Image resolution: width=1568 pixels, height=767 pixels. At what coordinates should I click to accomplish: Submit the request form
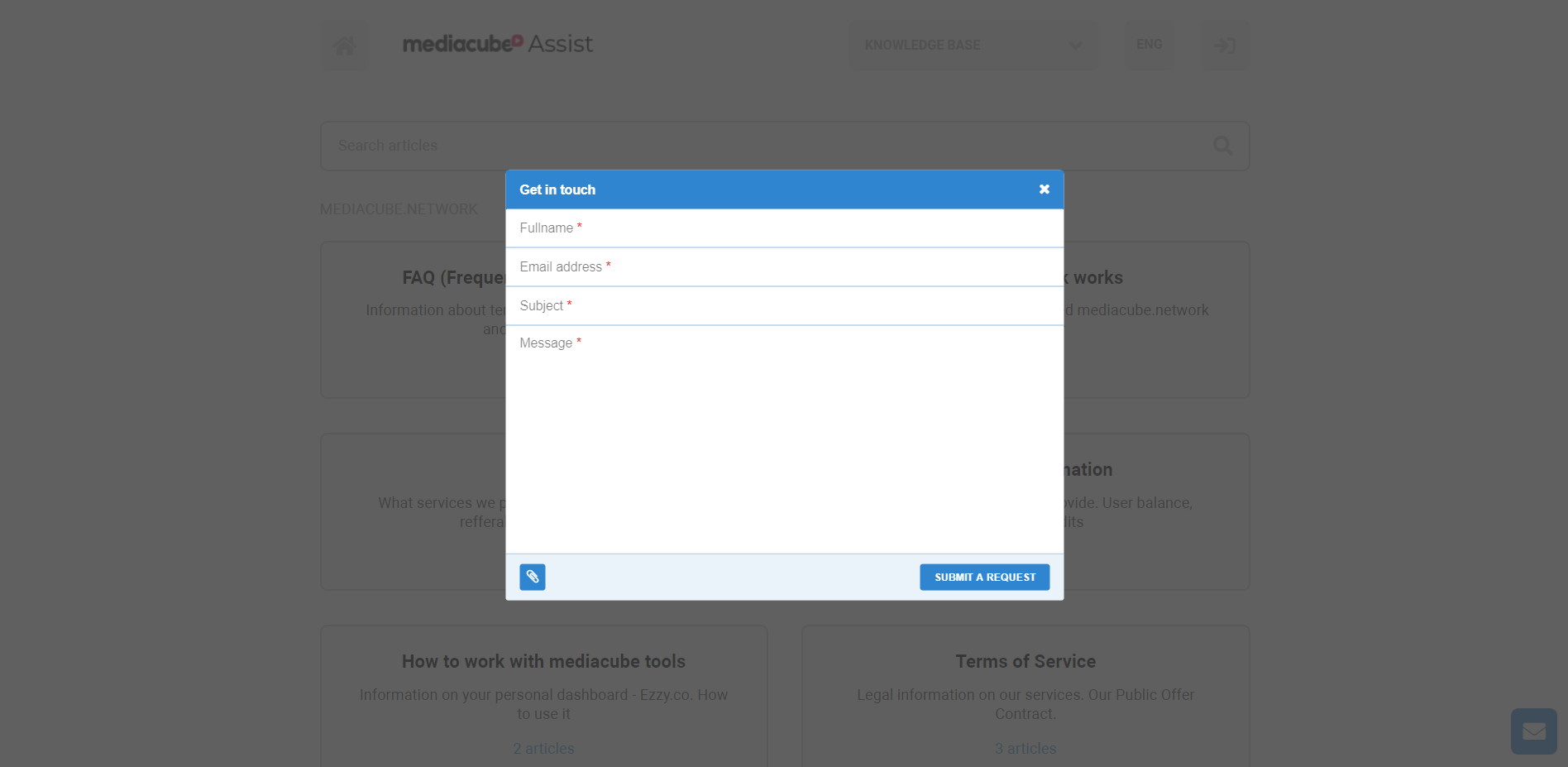pos(984,577)
